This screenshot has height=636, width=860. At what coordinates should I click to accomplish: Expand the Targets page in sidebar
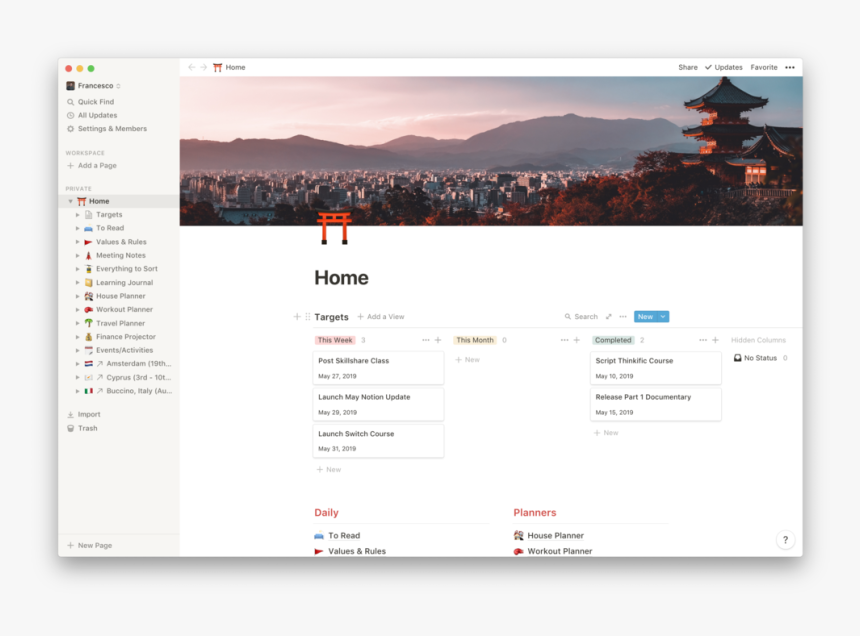77,215
